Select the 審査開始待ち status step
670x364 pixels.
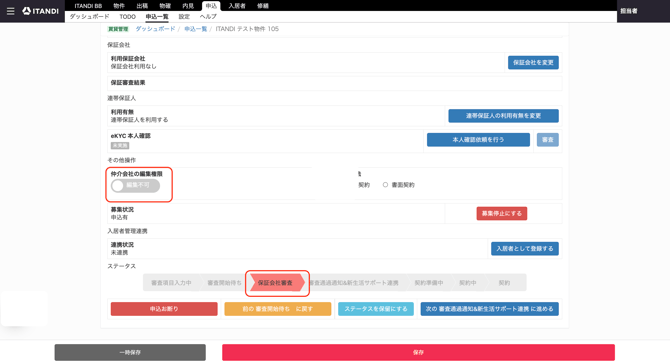tap(224, 283)
